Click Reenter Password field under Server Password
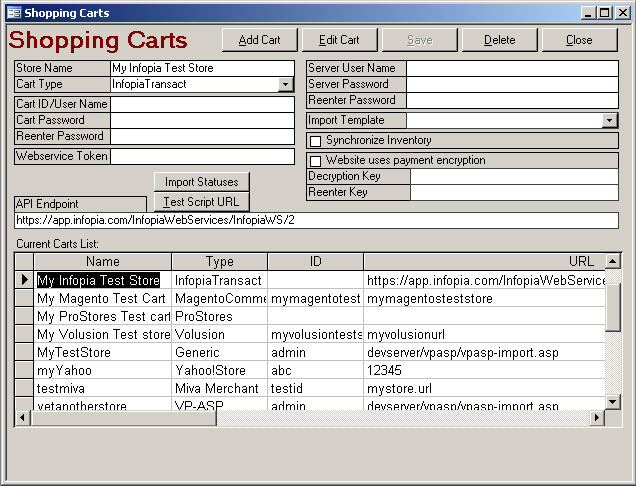Screen dimensions: 636x486 (x=512, y=100)
